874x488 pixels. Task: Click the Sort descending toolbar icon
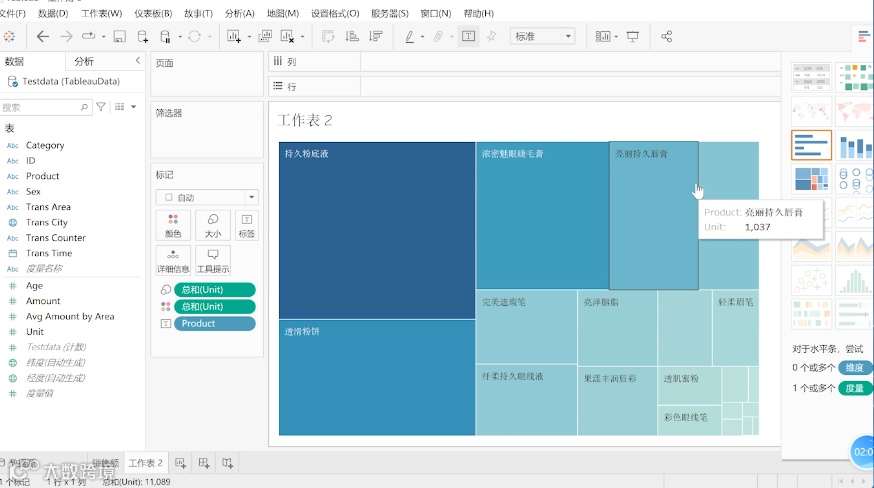(x=376, y=37)
